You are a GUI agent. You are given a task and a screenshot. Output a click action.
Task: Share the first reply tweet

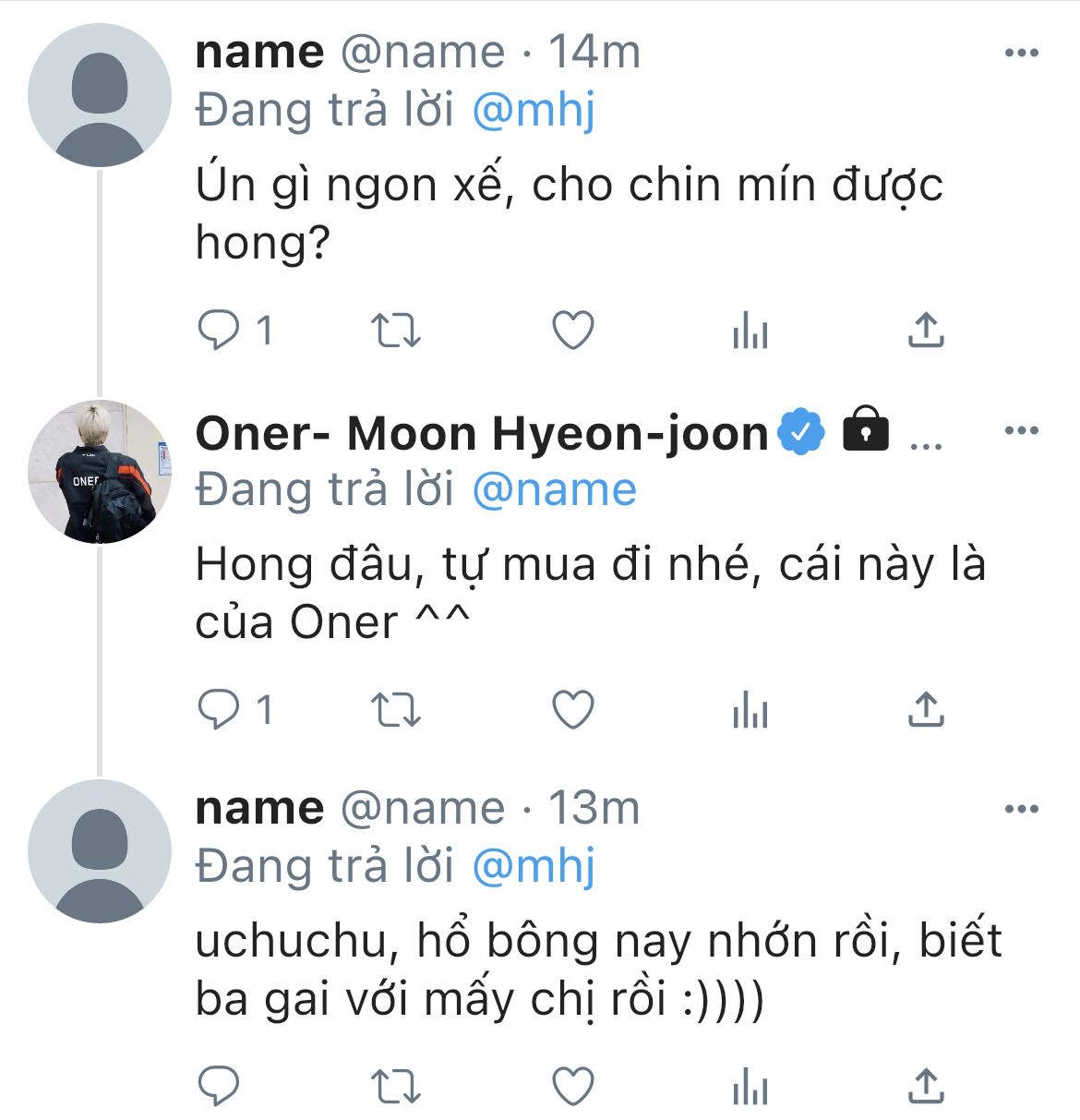(925, 331)
